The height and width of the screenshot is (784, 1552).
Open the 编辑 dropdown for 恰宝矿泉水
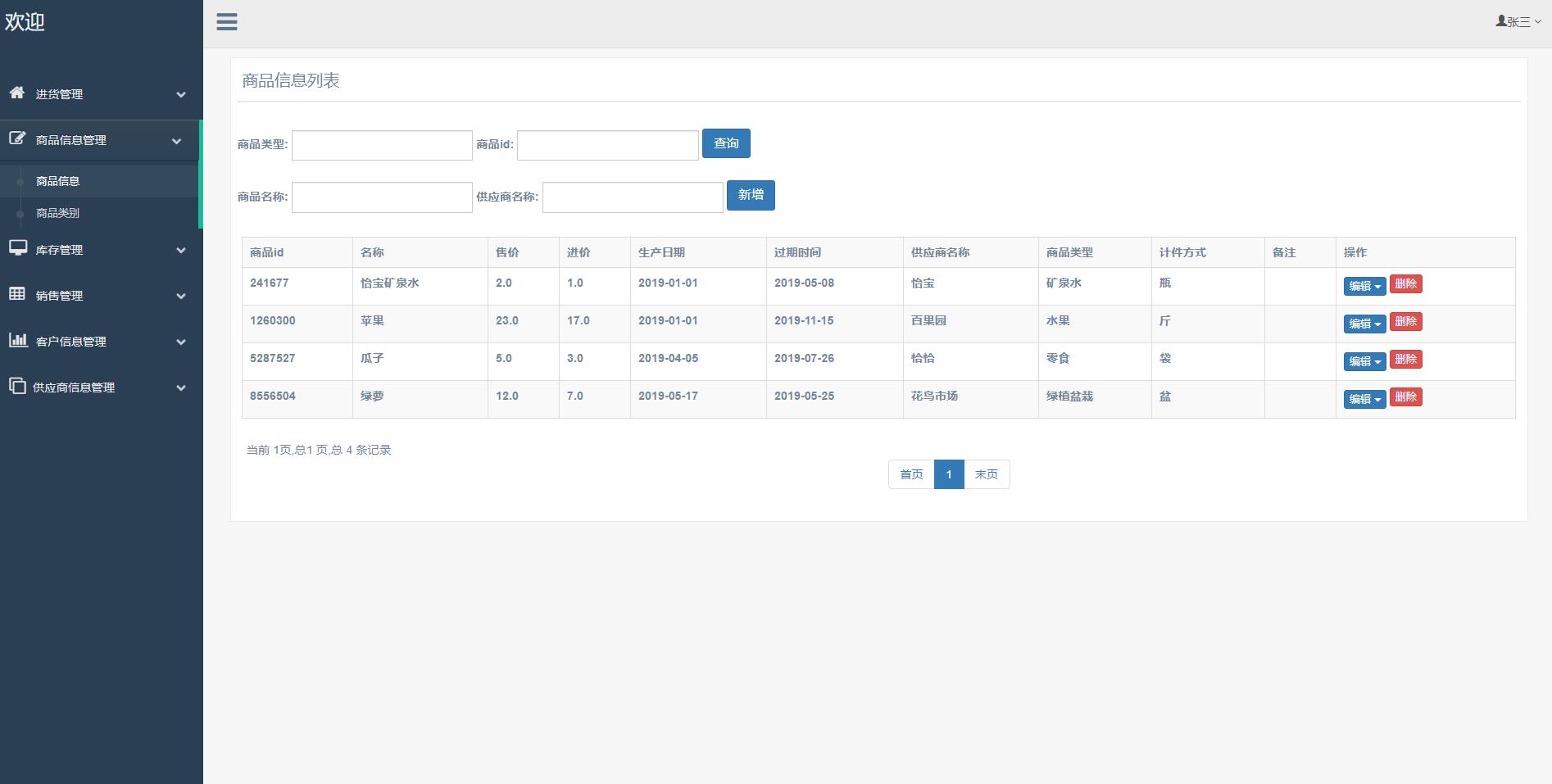tap(1364, 286)
